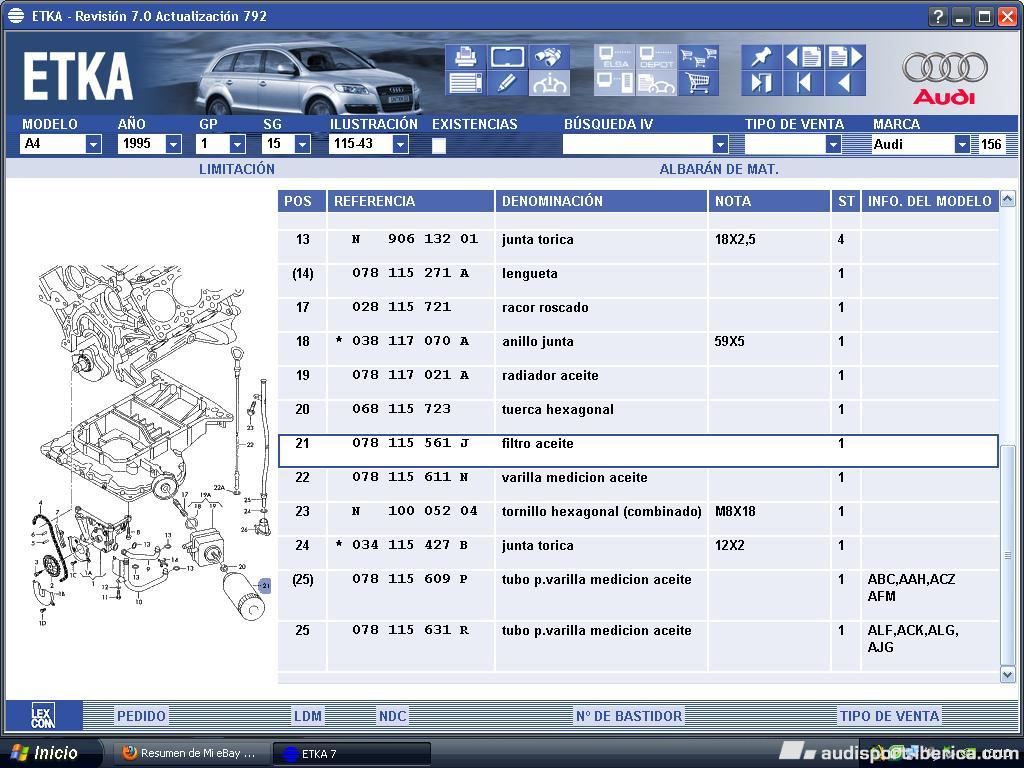Viewport: 1024px width, 768px height.
Task: Select the pencil edit icon
Action: (x=507, y=83)
